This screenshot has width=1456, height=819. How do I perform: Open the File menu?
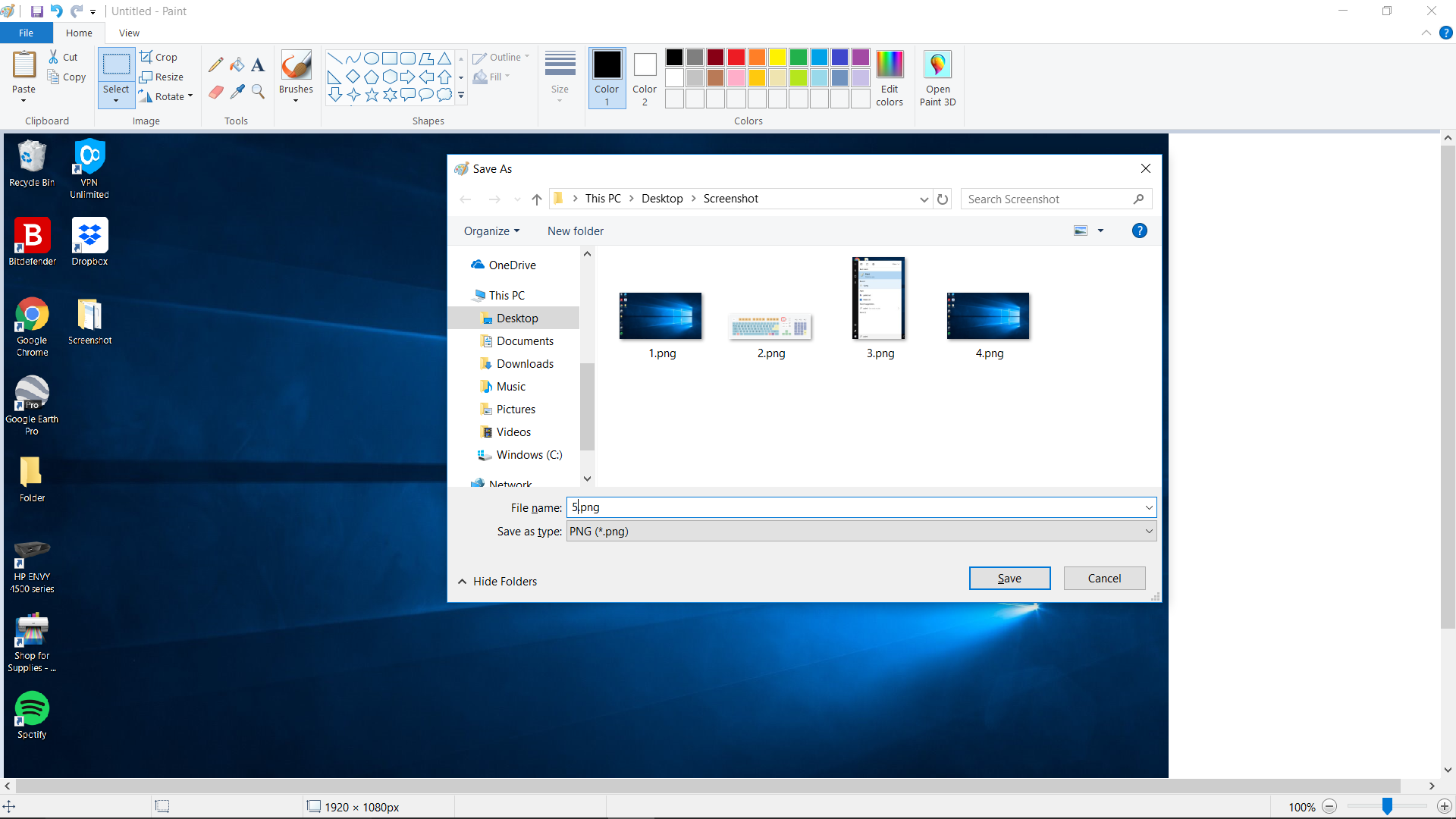coord(25,33)
